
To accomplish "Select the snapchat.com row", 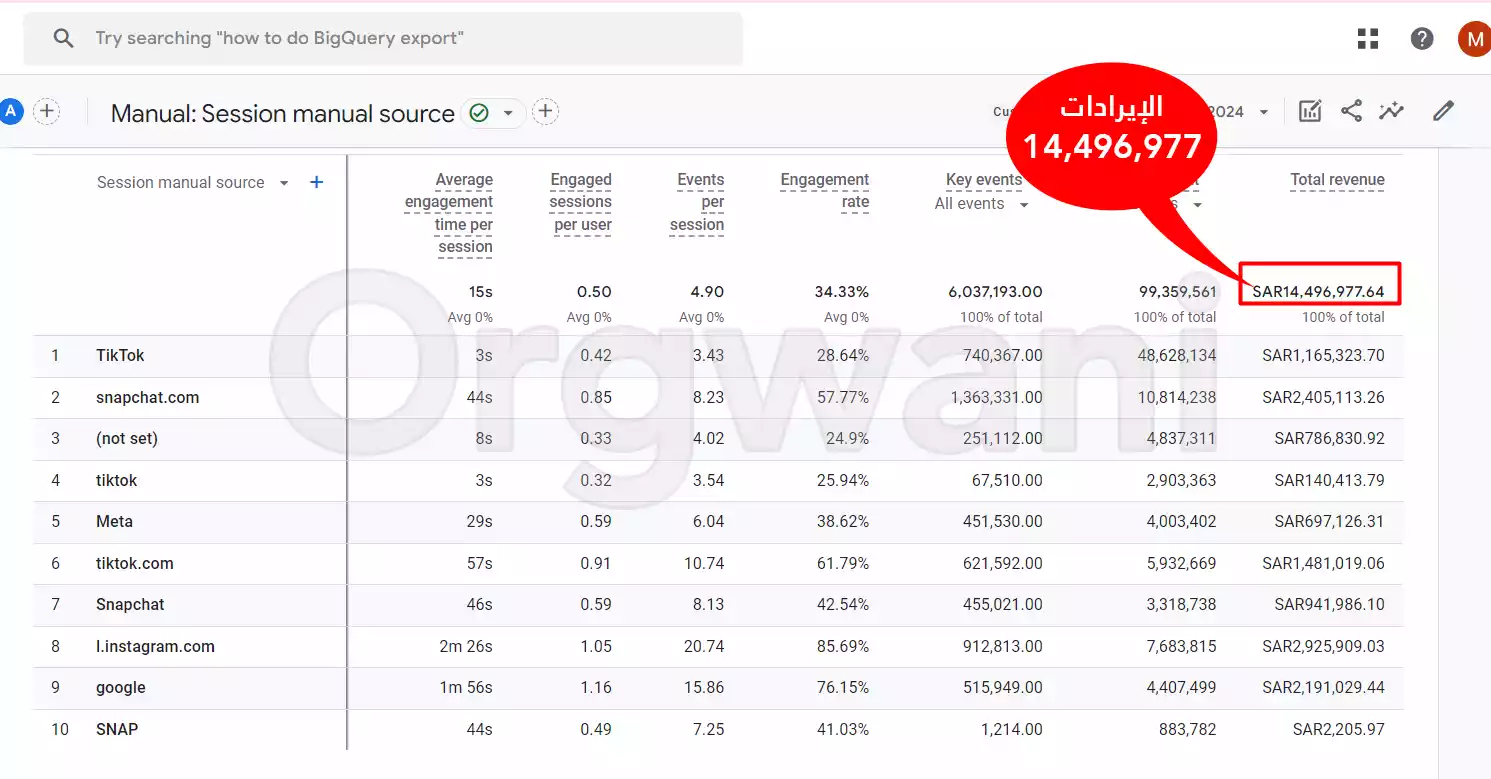I will coord(718,398).
